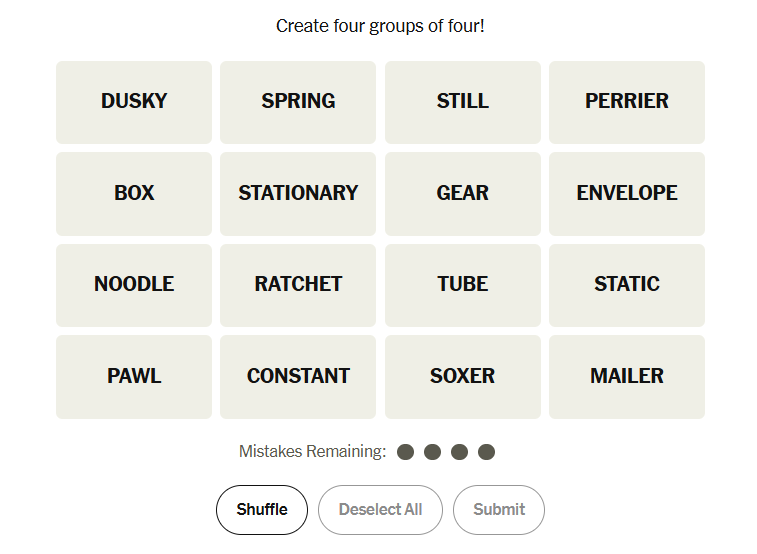Pick the NOODLE word tile

(134, 285)
